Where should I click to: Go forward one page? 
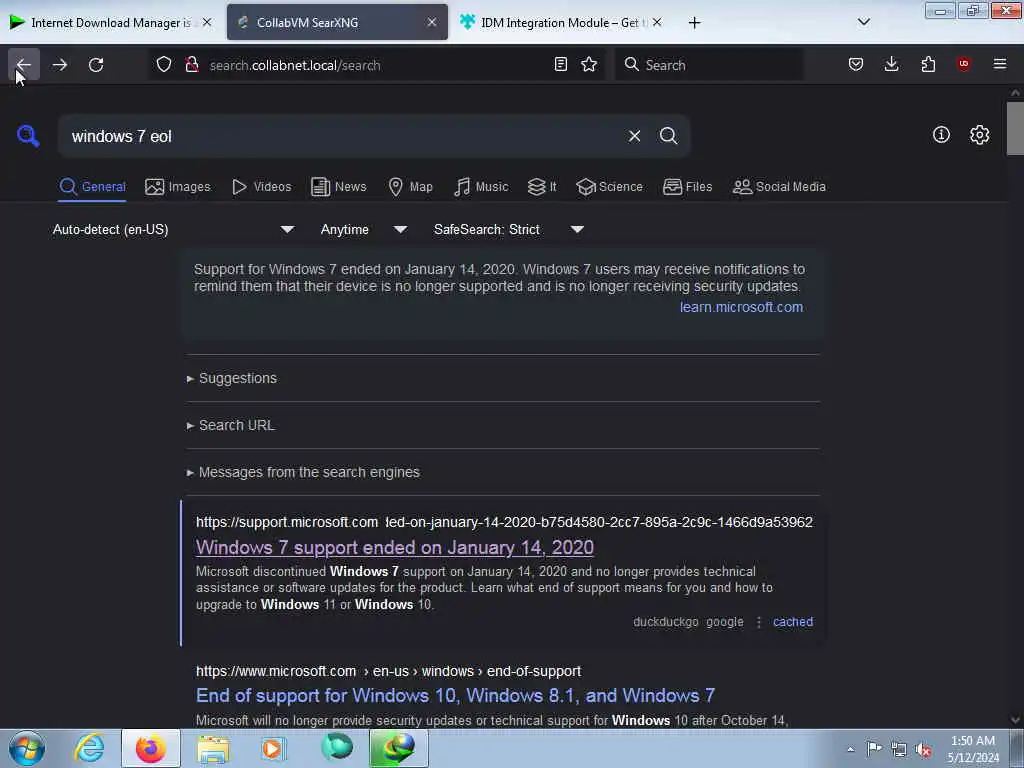(x=59, y=65)
